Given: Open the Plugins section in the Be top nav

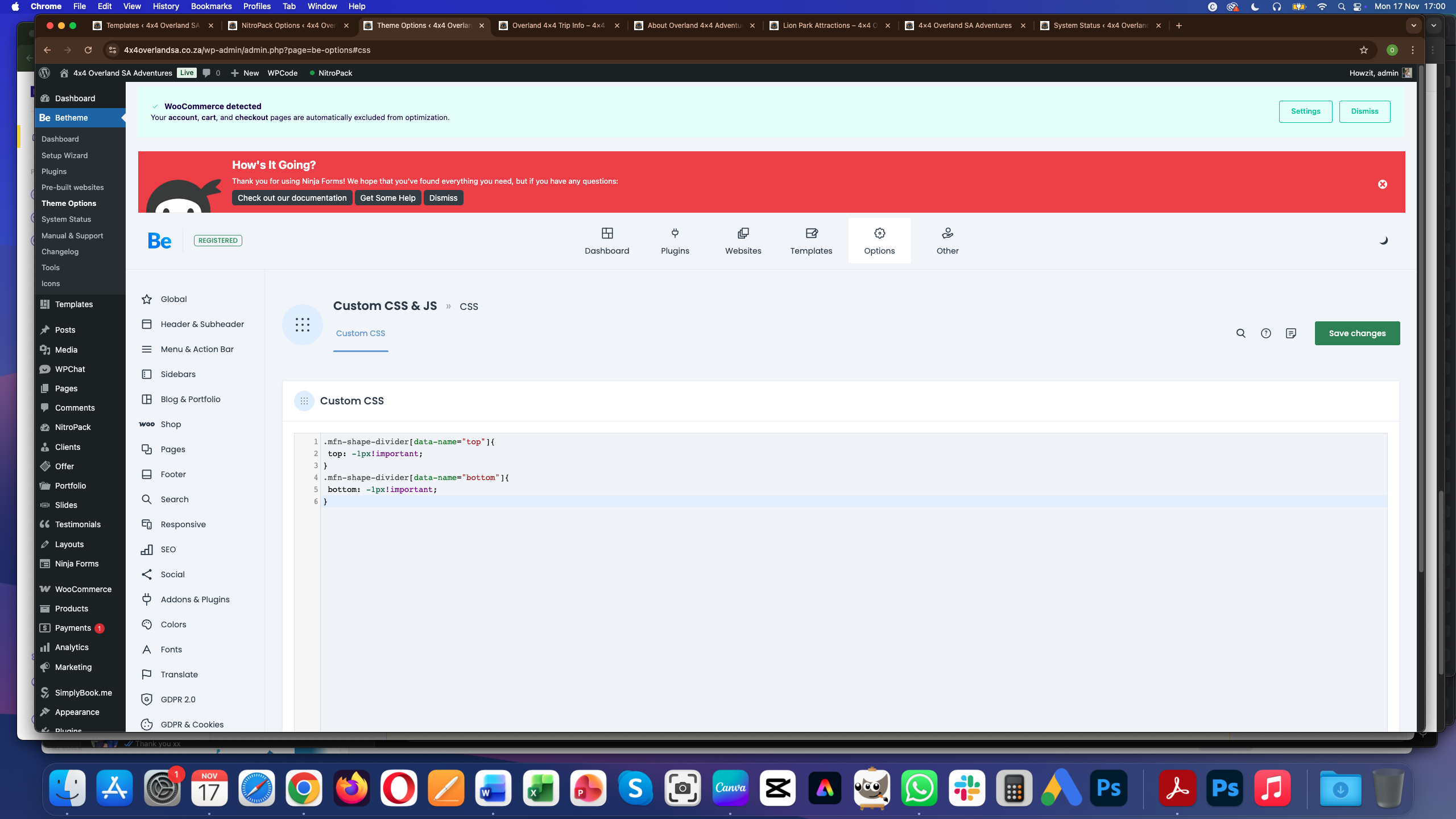Looking at the screenshot, I should point(675,241).
